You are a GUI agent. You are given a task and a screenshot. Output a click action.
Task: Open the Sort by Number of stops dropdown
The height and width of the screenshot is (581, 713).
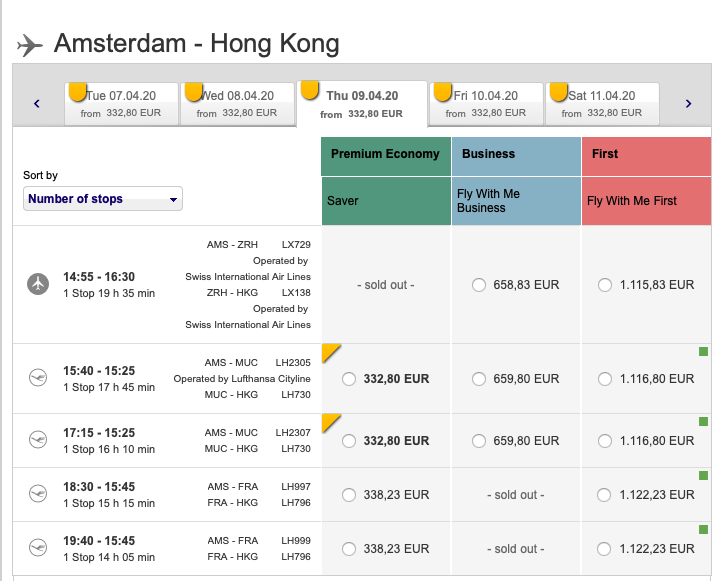point(103,199)
